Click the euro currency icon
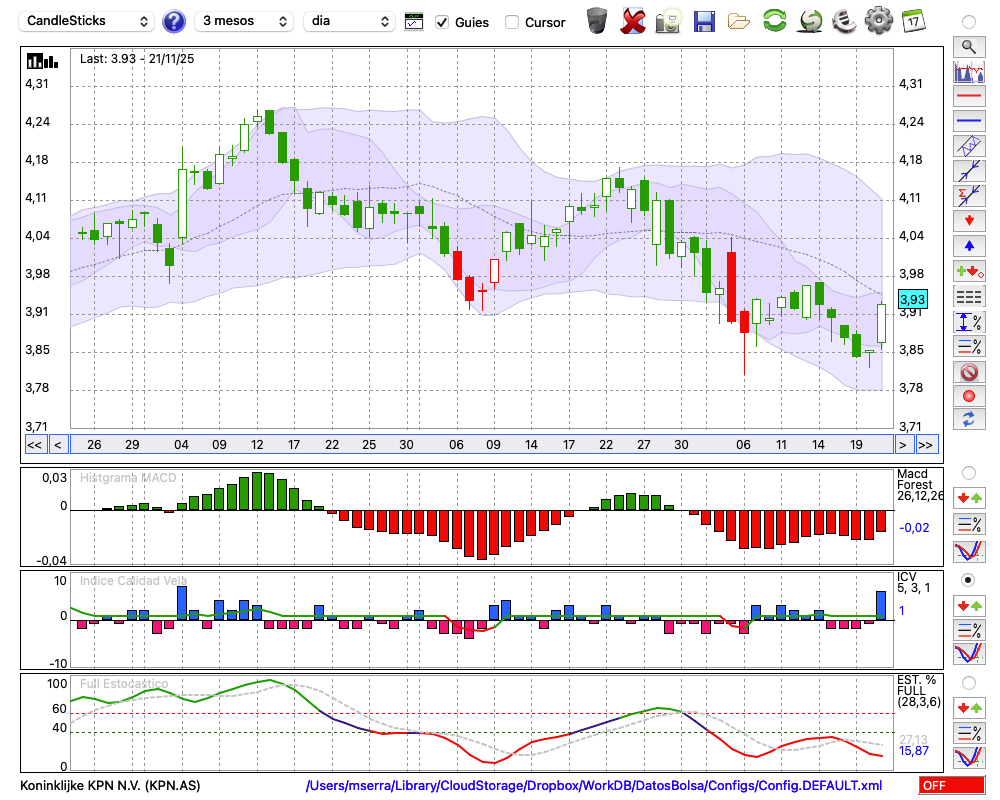The height and width of the screenshot is (800, 1000). coord(844,21)
